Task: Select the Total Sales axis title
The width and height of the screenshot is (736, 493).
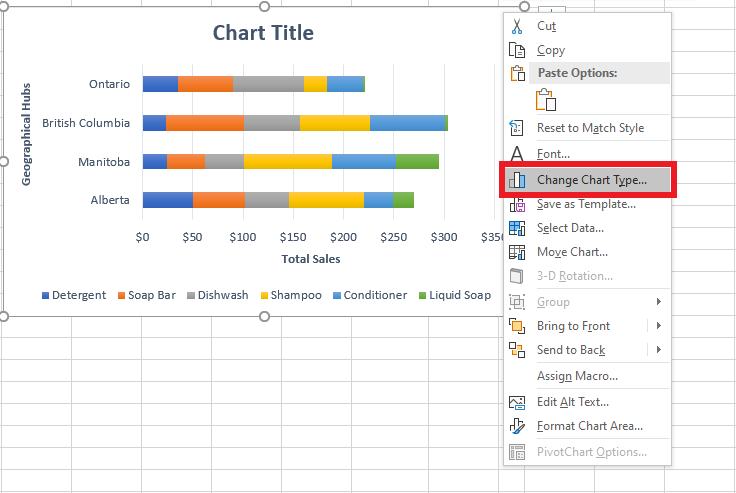Action: [x=311, y=259]
